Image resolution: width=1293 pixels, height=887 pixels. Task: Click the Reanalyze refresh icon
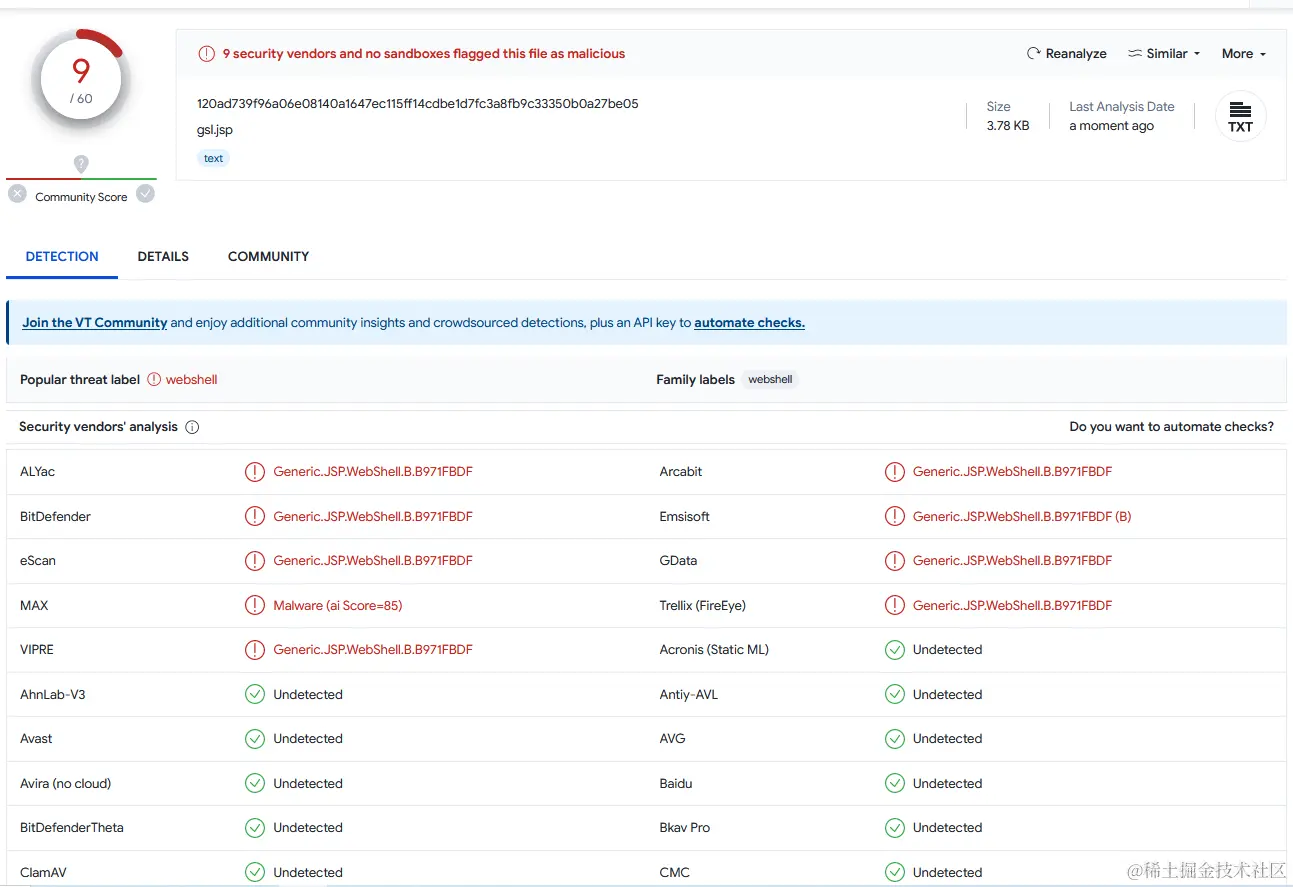point(1034,54)
